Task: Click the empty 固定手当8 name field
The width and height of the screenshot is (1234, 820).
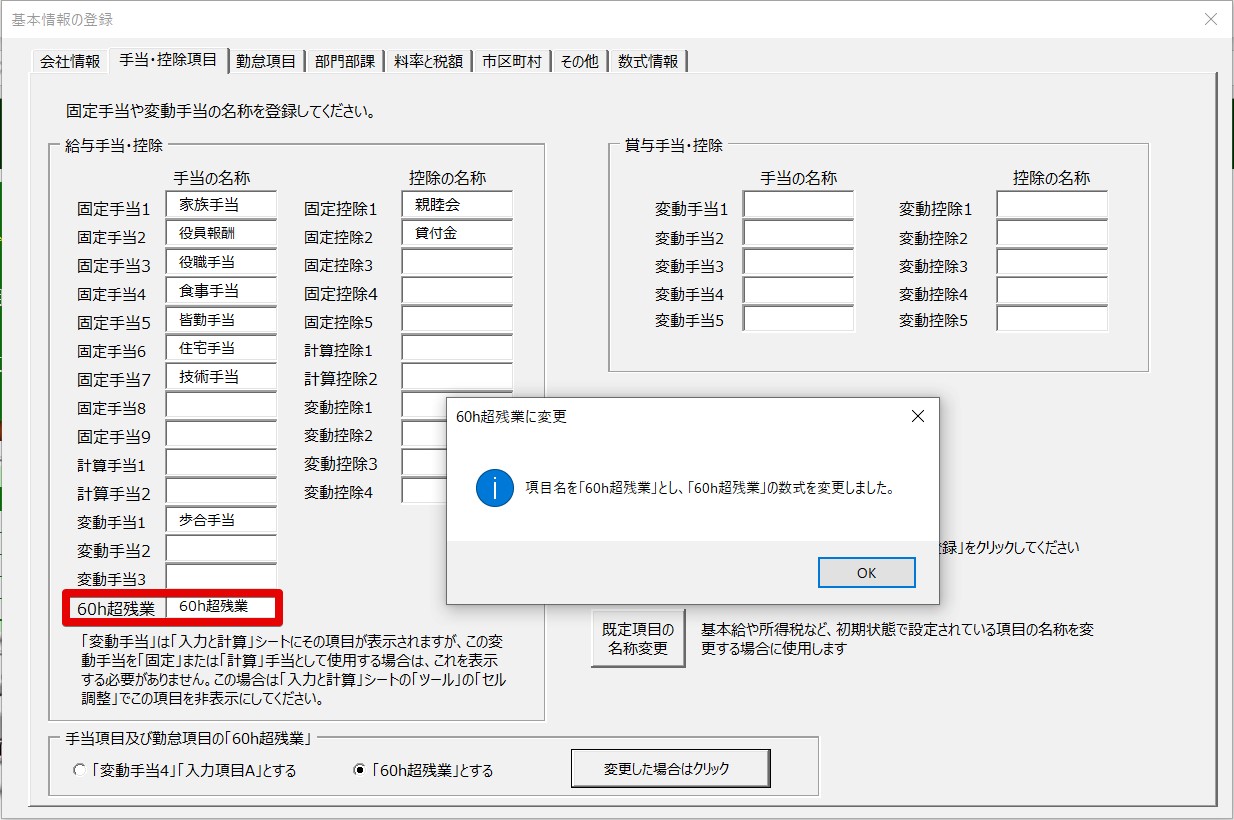Action: (221, 406)
